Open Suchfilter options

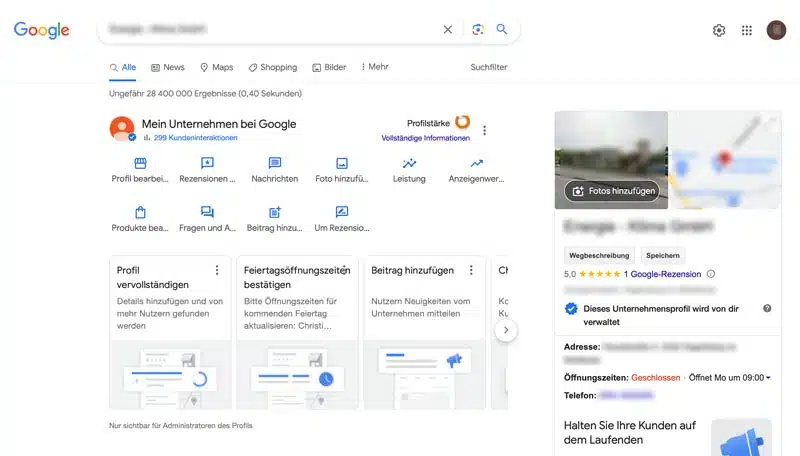[489, 67]
